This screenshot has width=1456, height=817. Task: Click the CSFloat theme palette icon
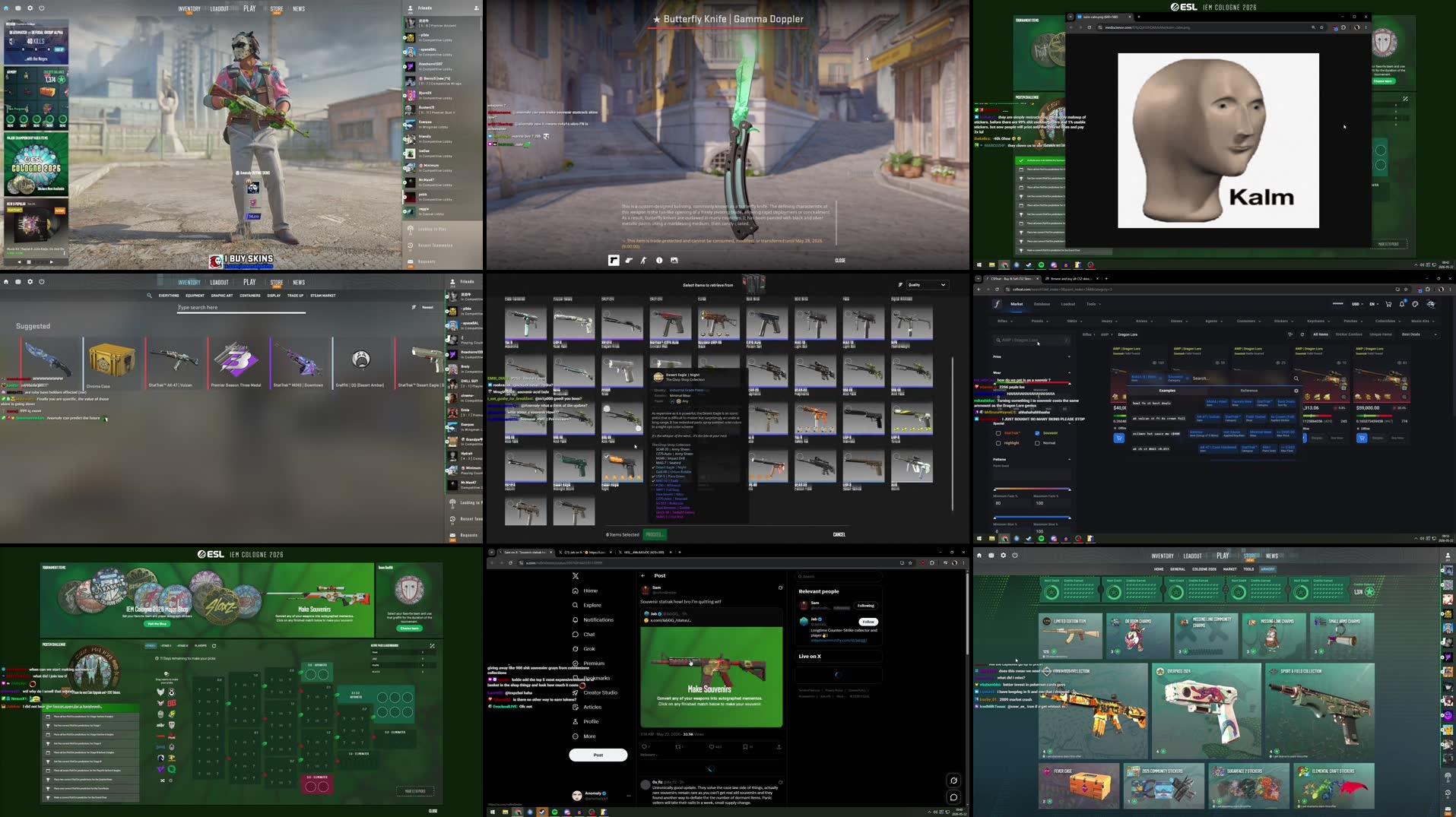[x=1415, y=304]
